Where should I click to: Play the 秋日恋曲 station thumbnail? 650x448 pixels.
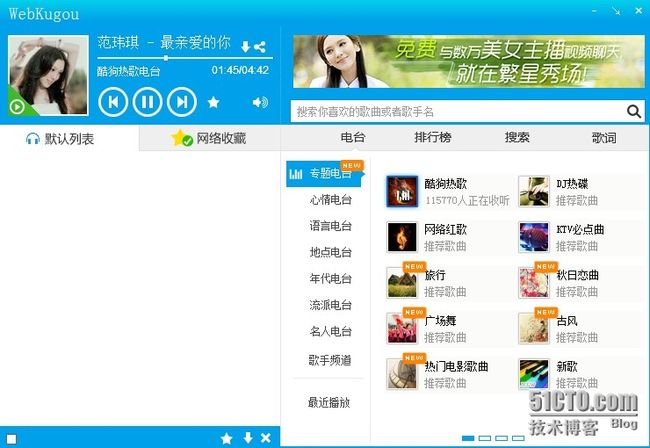(x=534, y=283)
